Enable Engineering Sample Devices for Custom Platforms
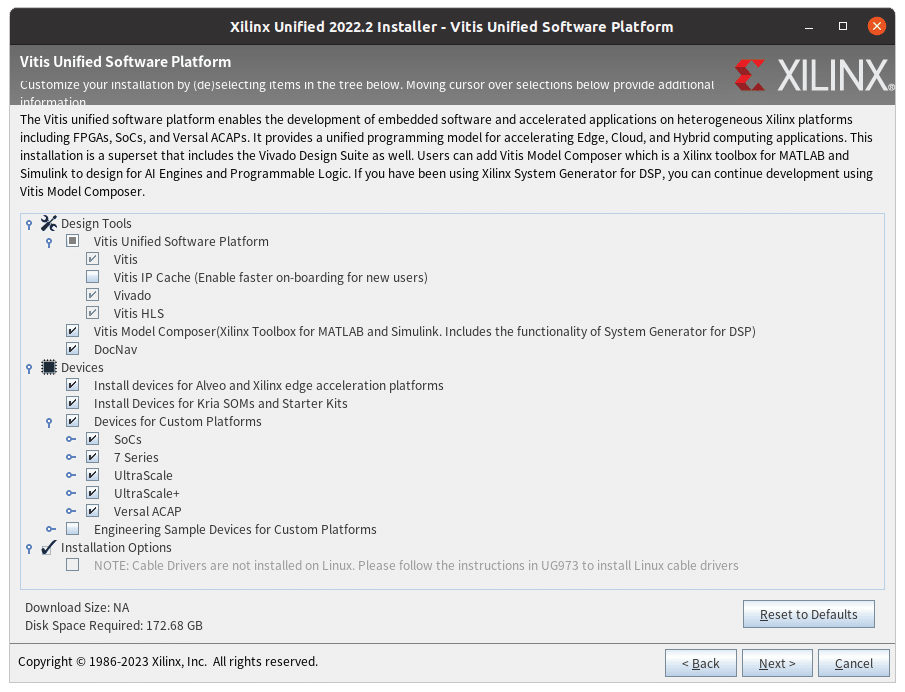Viewport: 905px width, 692px height. 72,529
